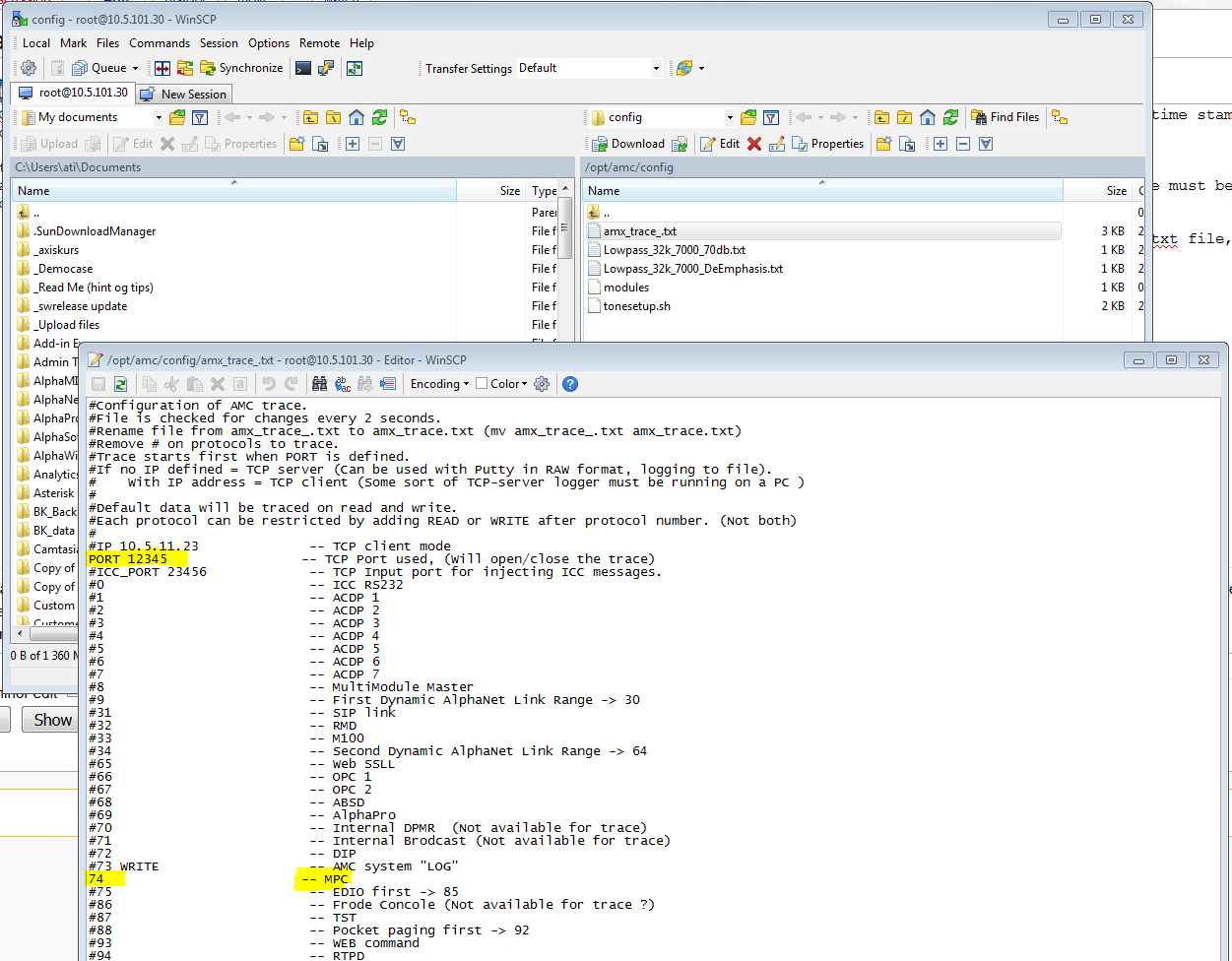This screenshot has height=961, width=1232.
Task: Expand the Encoding dropdown in editor
Action: [439, 384]
